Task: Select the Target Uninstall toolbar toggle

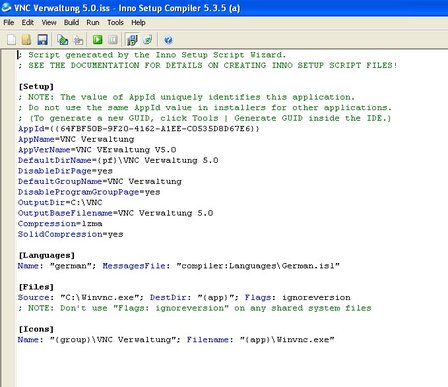Action: [x=147, y=40]
